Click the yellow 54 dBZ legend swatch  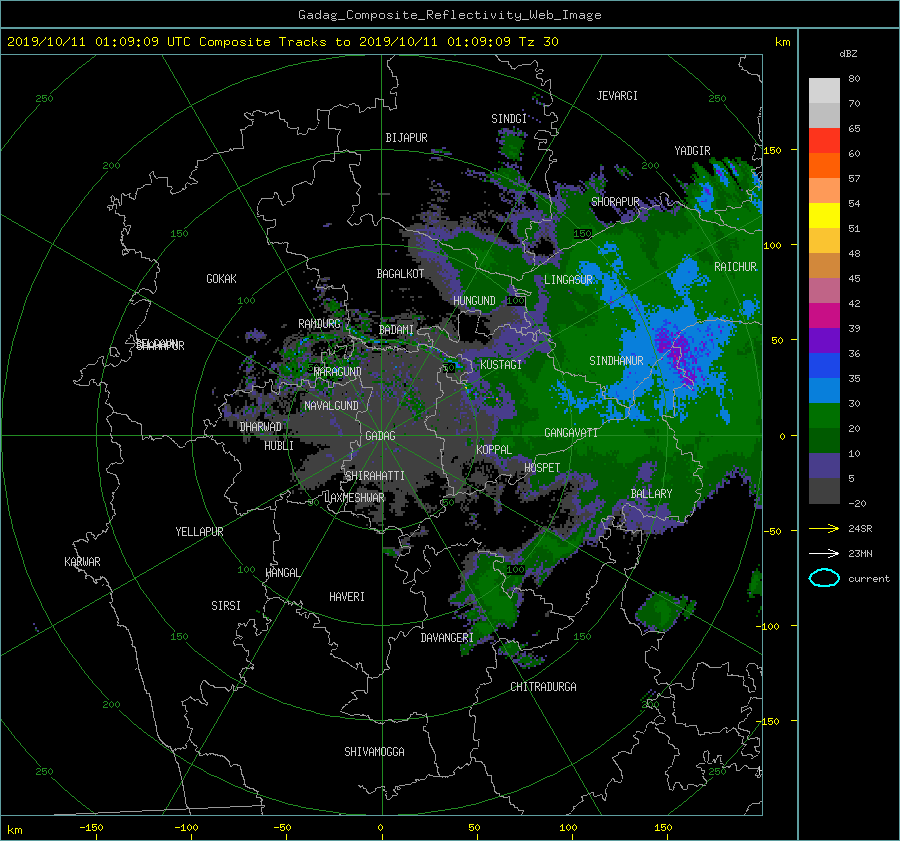pos(824,215)
